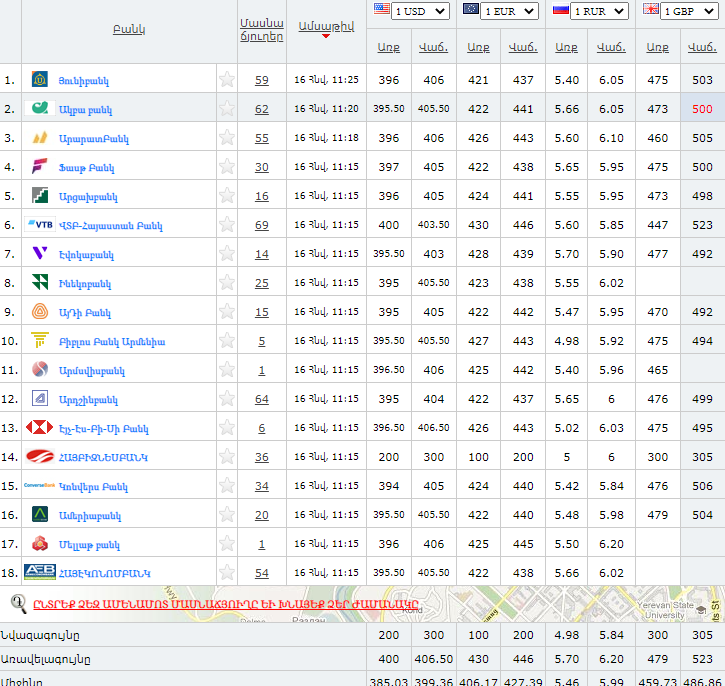The image size is (725, 686).
Task: Toggle favorite star for Ամերիաբանկ row
Action: pyautogui.click(x=227, y=514)
